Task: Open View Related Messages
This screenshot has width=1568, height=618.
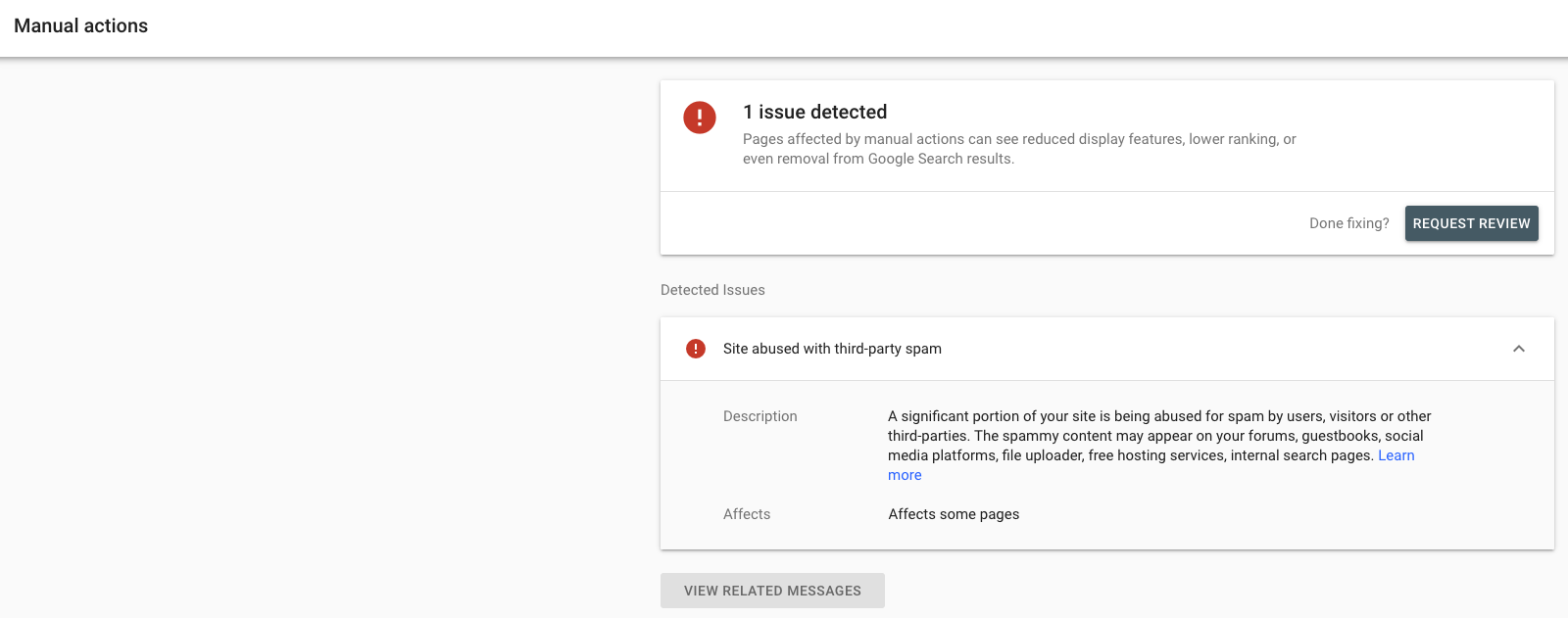Action: pyautogui.click(x=772, y=591)
